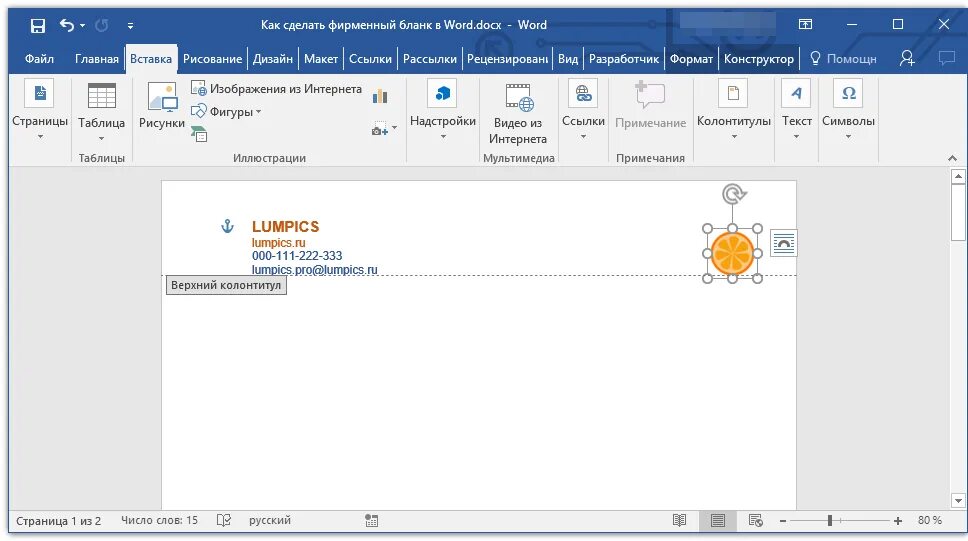968x541 pixels.
Task: Select the Формат tab
Action: coord(691,59)
